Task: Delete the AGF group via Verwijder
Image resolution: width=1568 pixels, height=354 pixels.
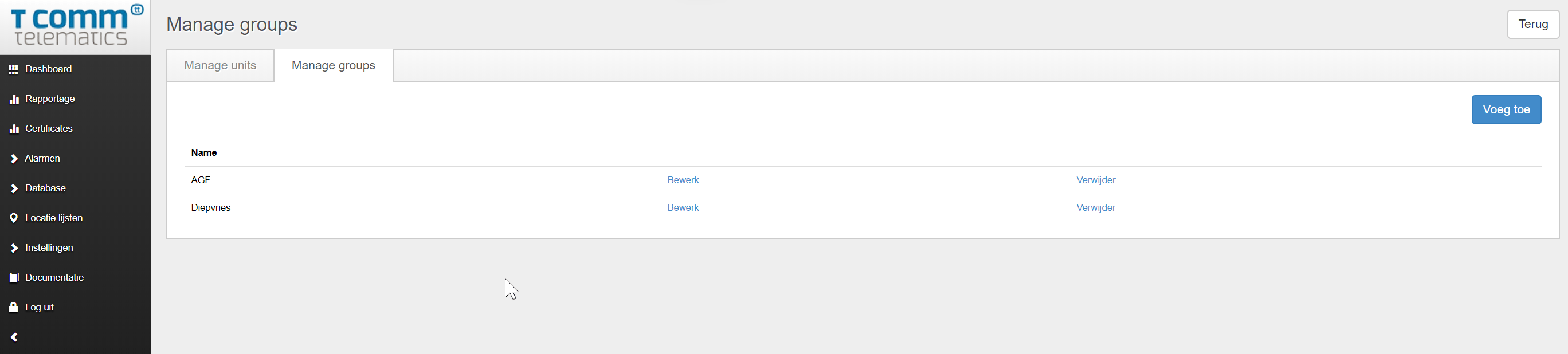Action: point(1096,180)
